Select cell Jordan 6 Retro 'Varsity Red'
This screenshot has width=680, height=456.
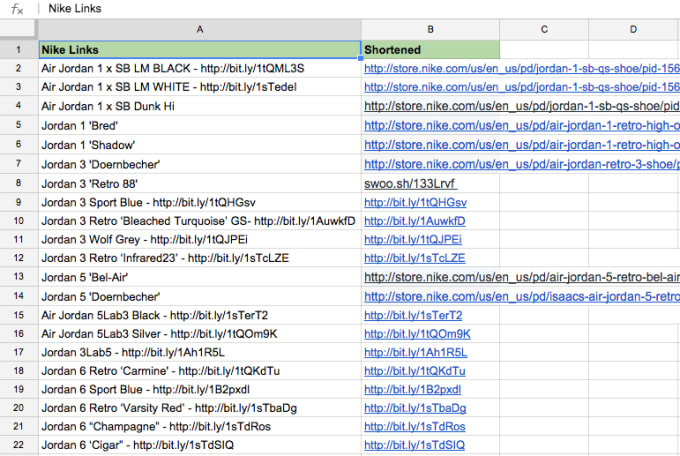(199, 408)
